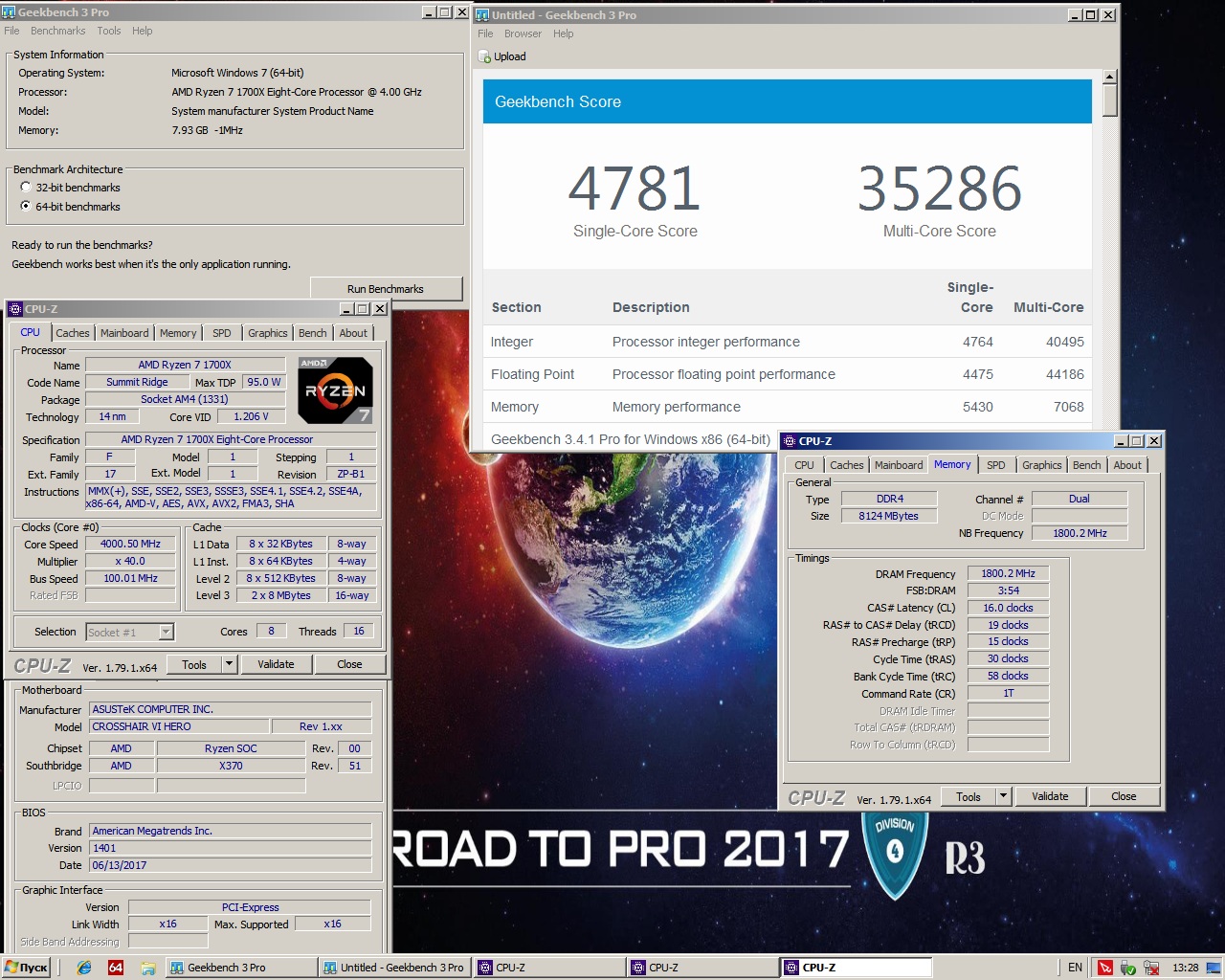The width and height of the screenshot is (1225, 980).
Task: Click the Geekbench 3 Pro title bar icon
Action: click(10, 11)
